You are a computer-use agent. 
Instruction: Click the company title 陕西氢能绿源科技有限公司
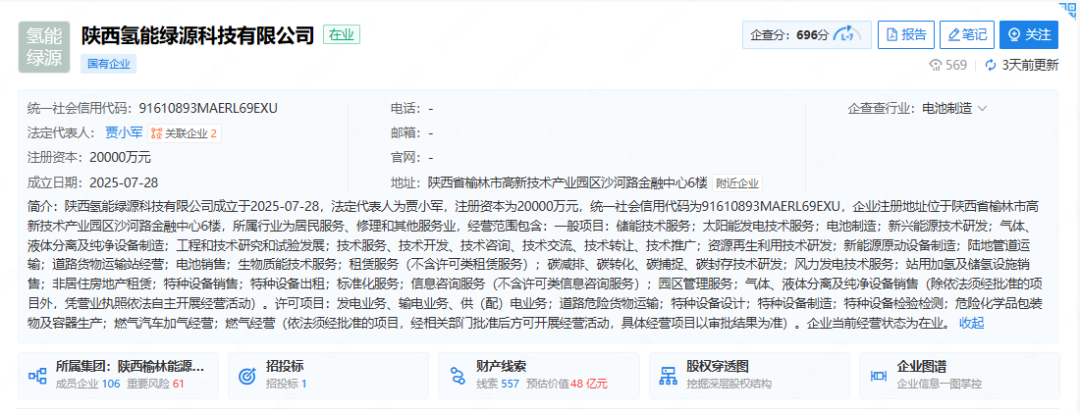tap(198, 35)
